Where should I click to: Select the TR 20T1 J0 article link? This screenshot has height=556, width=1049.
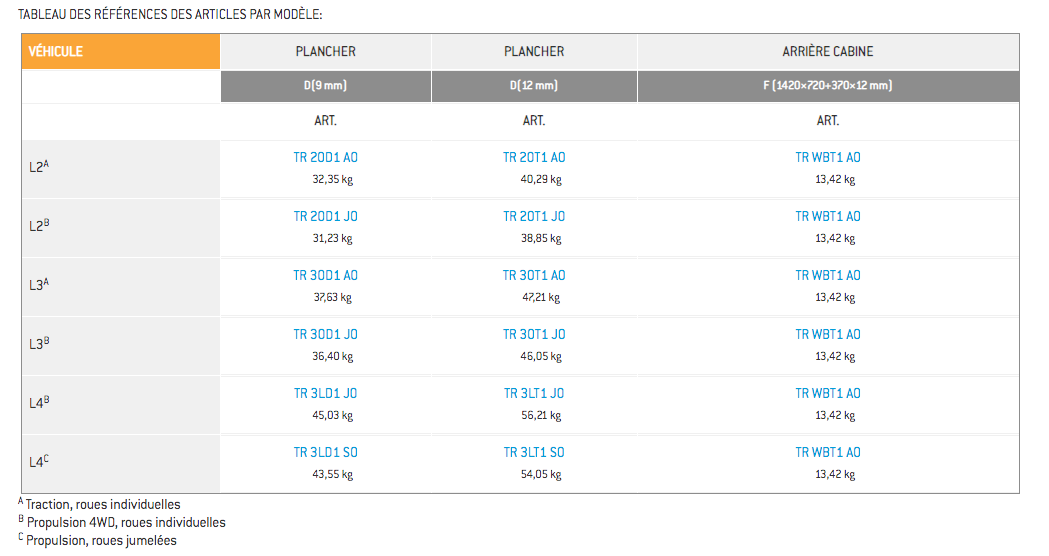534,216
